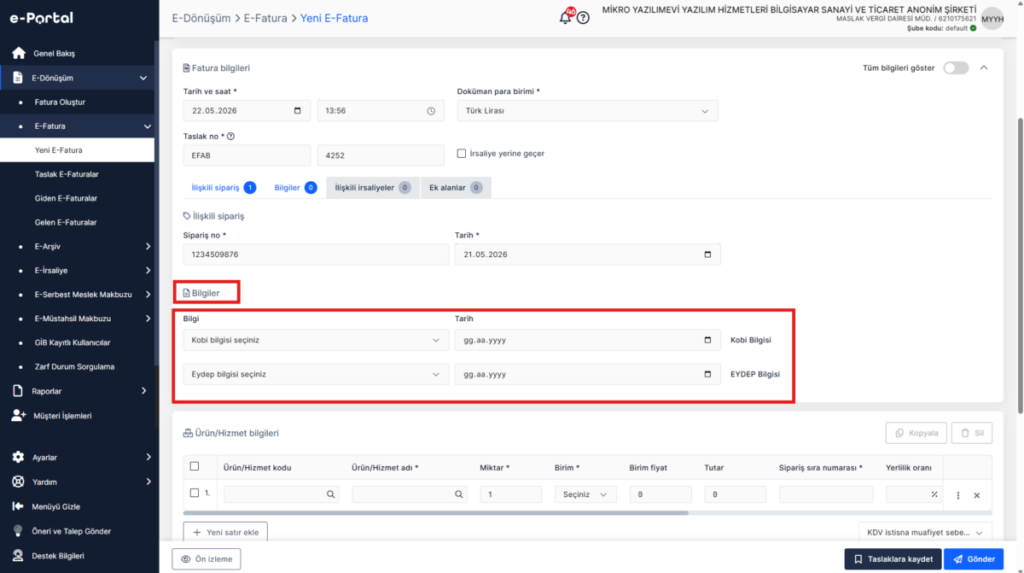1024x573 pixels.
Task: Click the help question mark icon
Action: pyautogui.click(x=583, y=18)
